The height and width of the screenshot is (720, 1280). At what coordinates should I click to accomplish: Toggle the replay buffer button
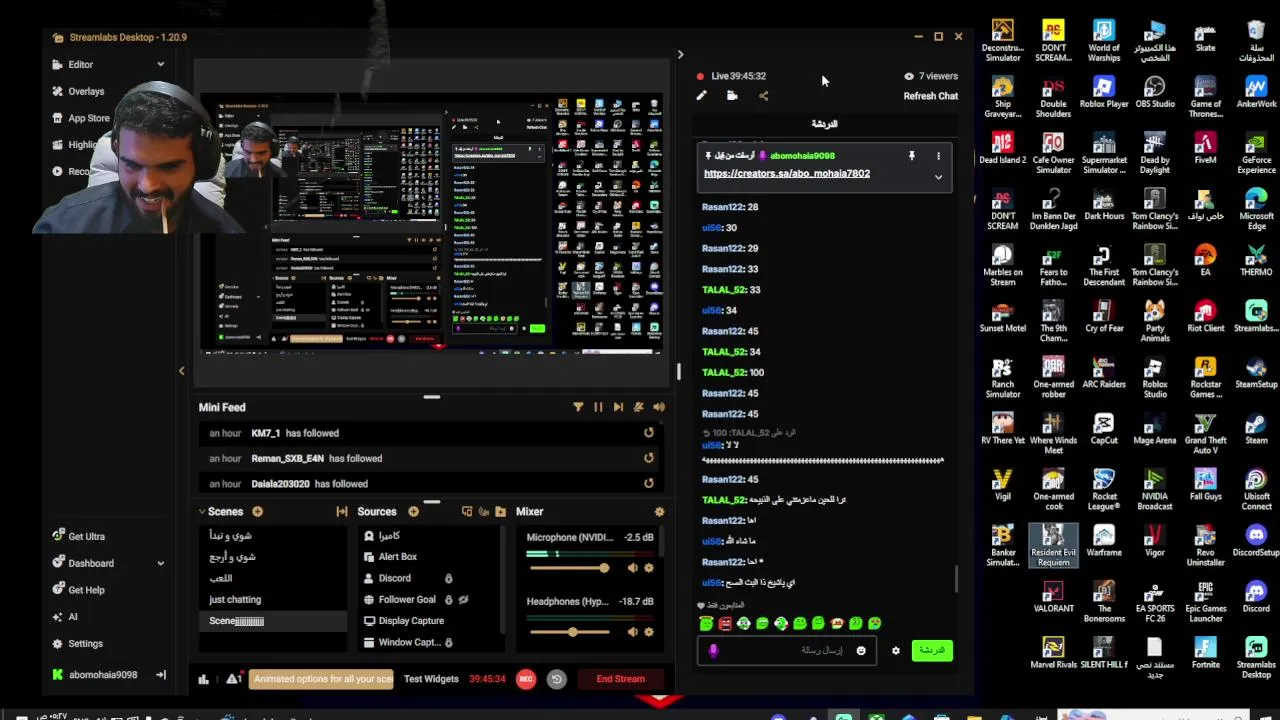[557, 679]
